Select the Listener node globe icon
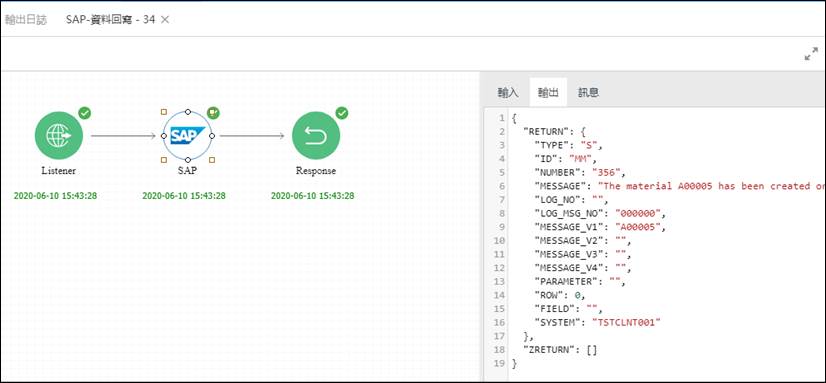Screen dimensions: 826x383 pyautogui.click(x=58, y=135)
